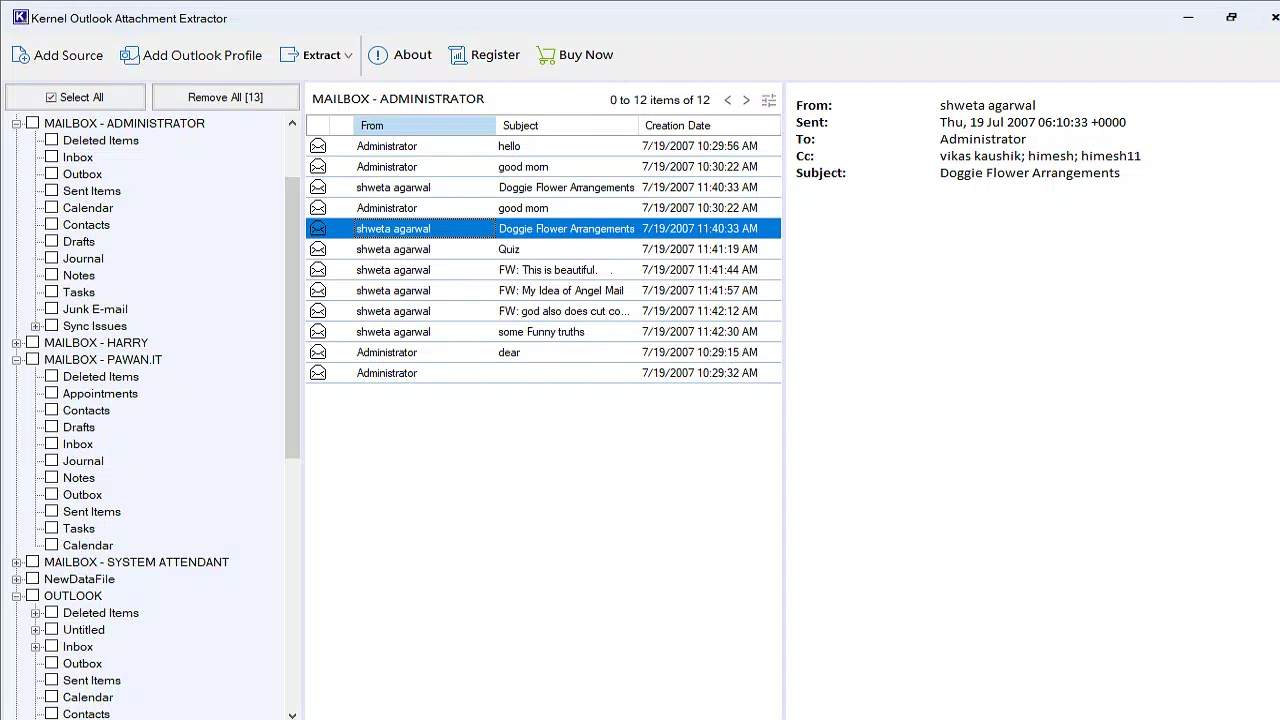Collapse the MAILBOX - ADMINISTRATOR tree node
Image resolution: width=1280 pixels, height=720 pixels.
17,124
